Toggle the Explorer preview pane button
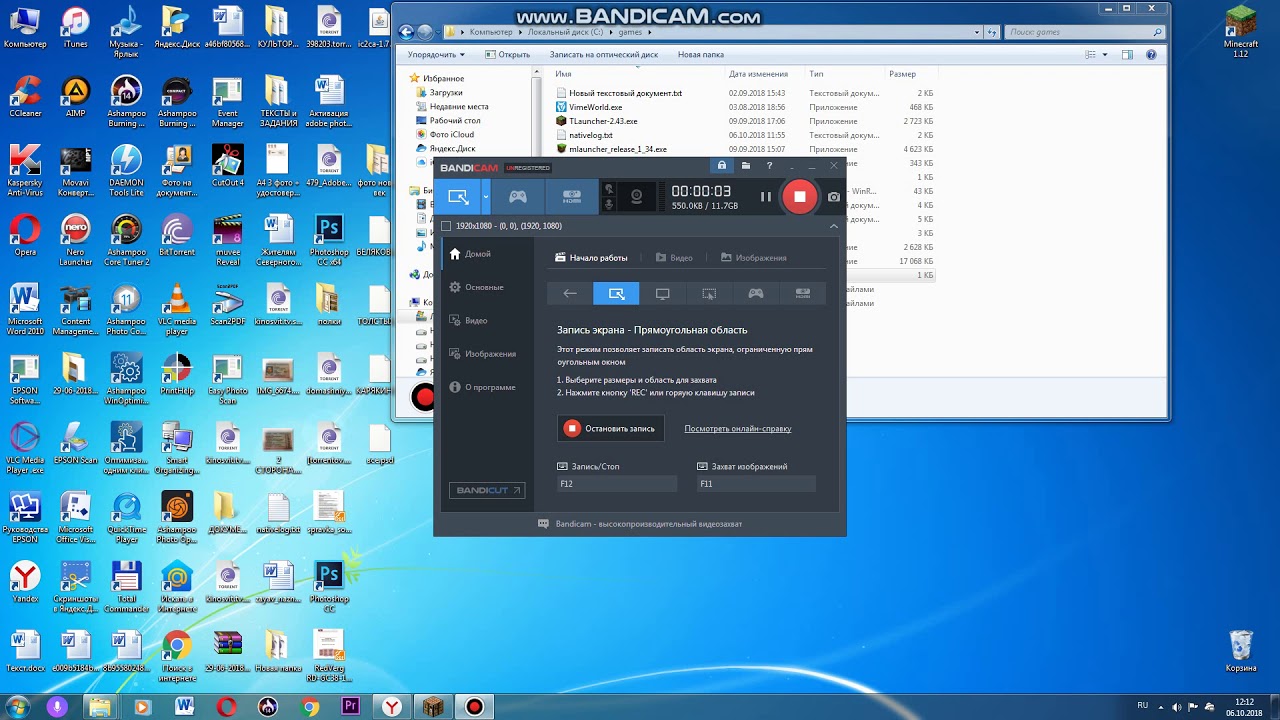This screenshot has height=720, width=1280. pos(1127,55)
